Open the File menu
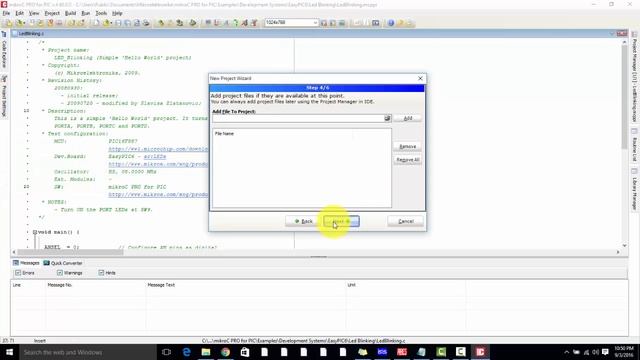The height and width of the screenshot is (360, 640). (6, 13)
